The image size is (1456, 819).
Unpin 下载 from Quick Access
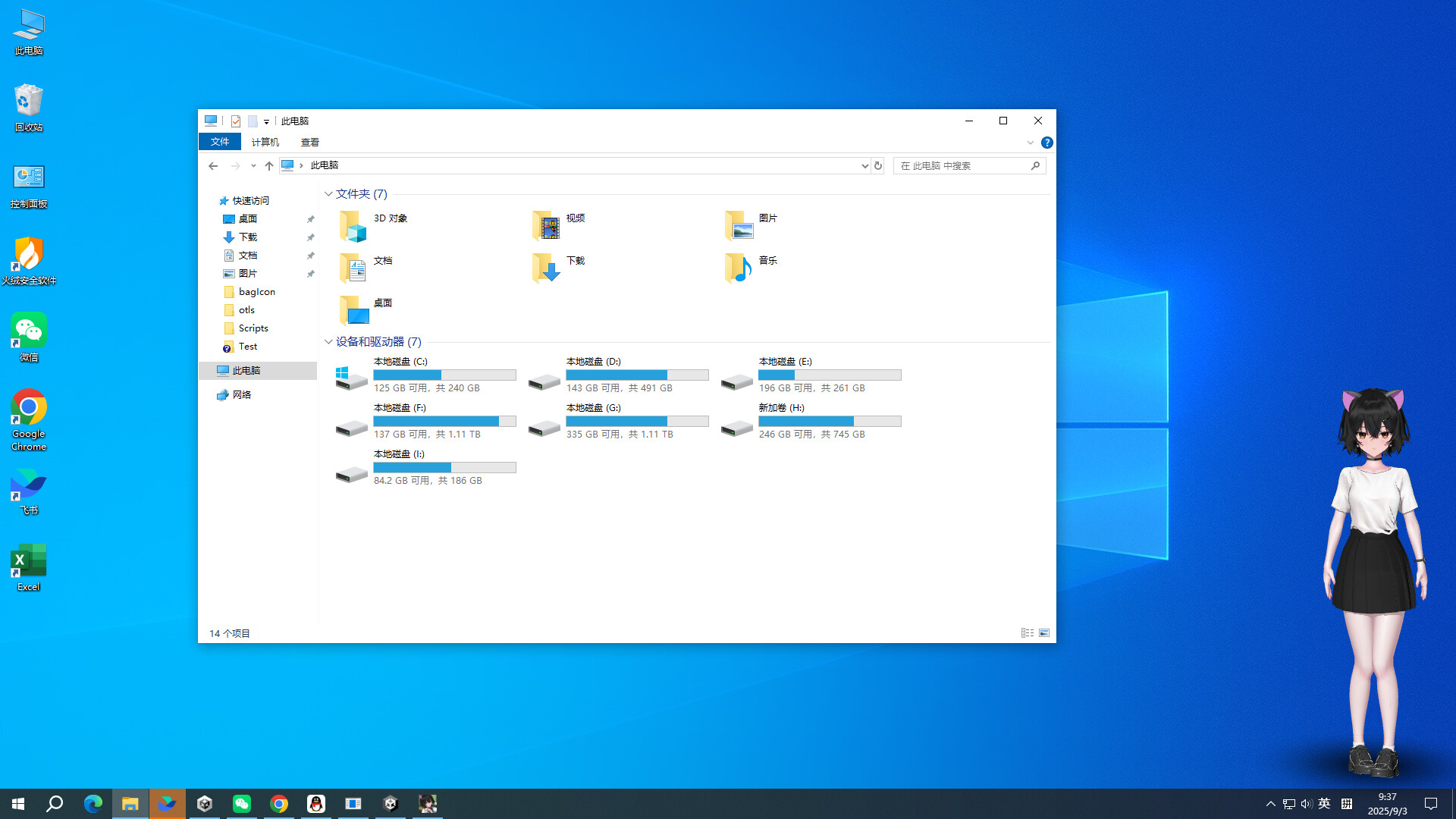pyautogui.click(x=310, y=237)
